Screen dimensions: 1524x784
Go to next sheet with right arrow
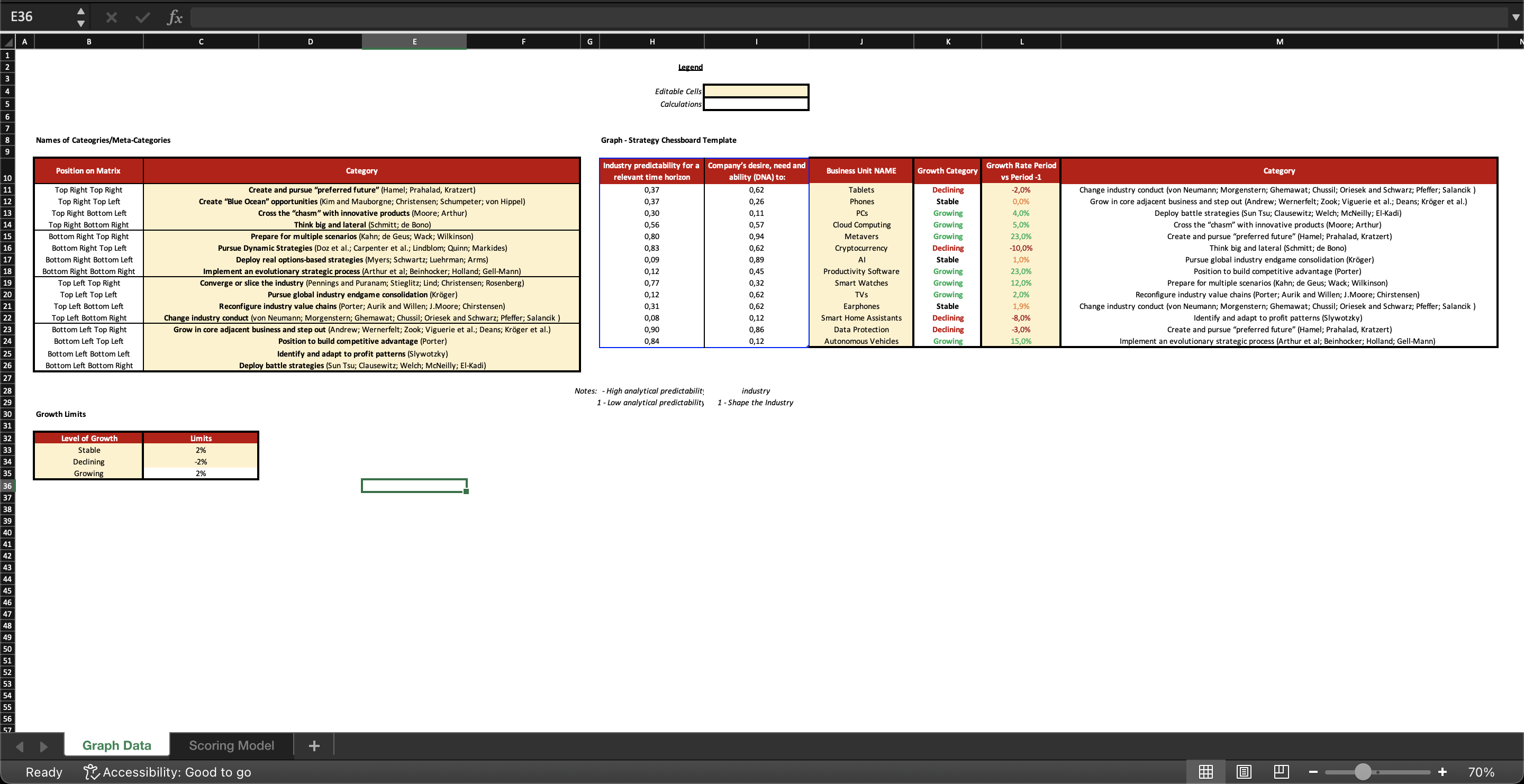pos(44,746)
